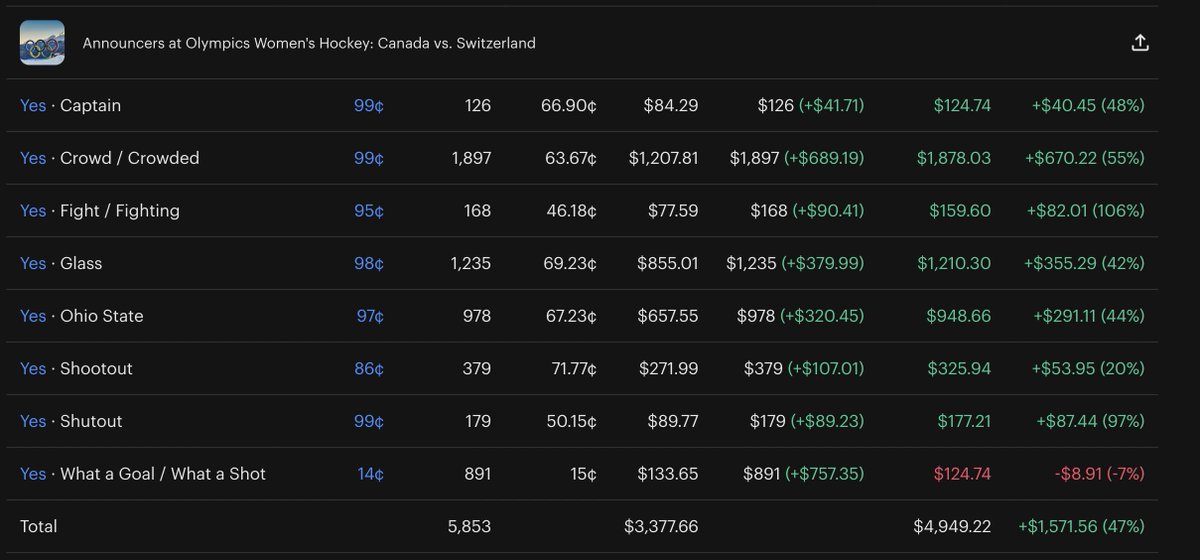Viewport: 1200px width, 560px height.
Task: Open the Announcers at Olympics Women's Hockey title
Action: point(309,43)
